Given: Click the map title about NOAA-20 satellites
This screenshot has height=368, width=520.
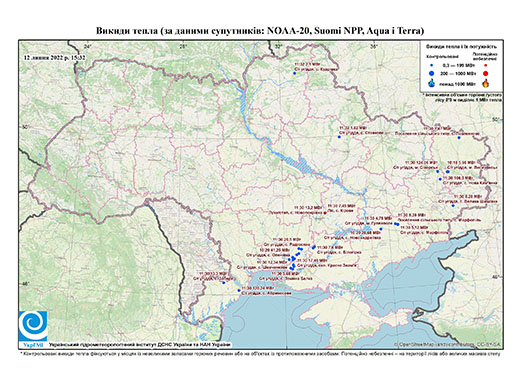Looking at the screenshot, I should (260, 31).
